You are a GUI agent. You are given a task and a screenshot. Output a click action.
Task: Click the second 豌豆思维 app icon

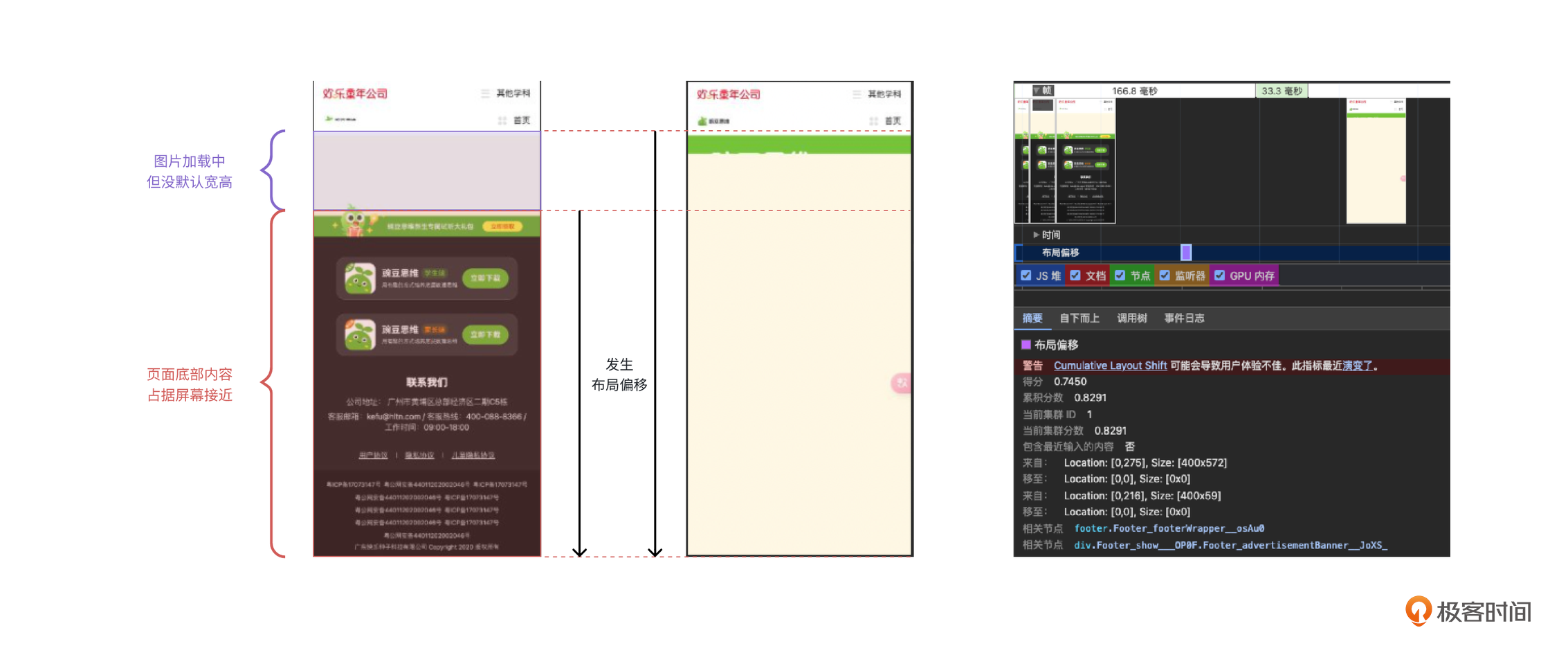360,334
